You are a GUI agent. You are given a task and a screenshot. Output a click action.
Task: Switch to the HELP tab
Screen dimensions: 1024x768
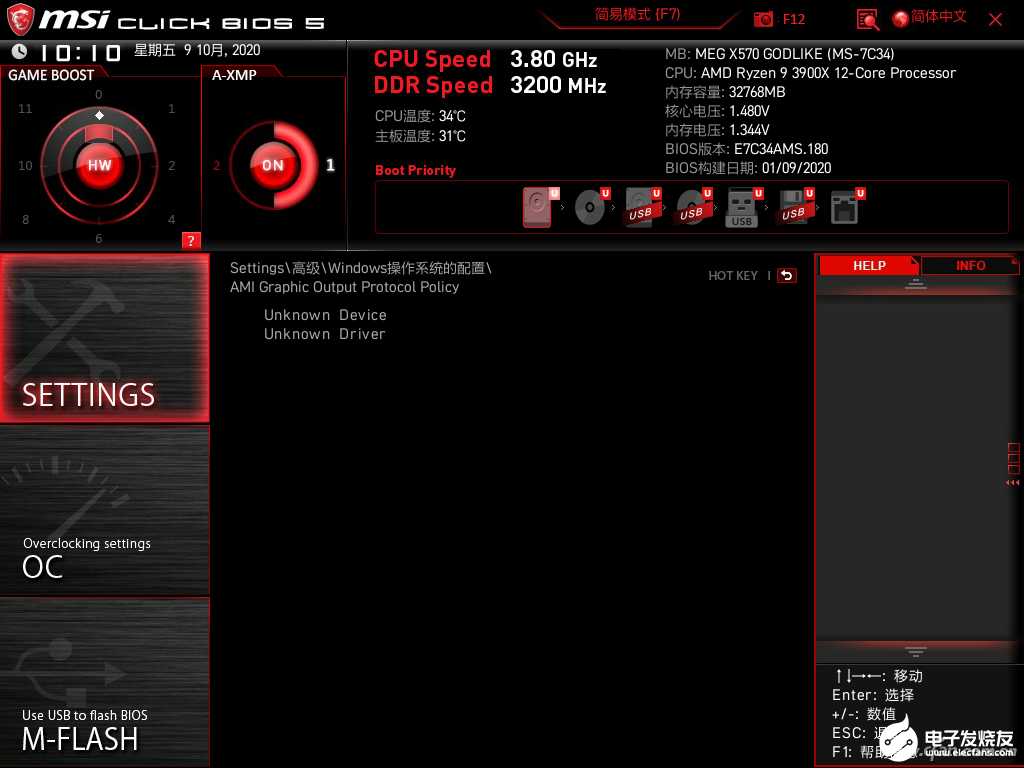tap(869, 265)
